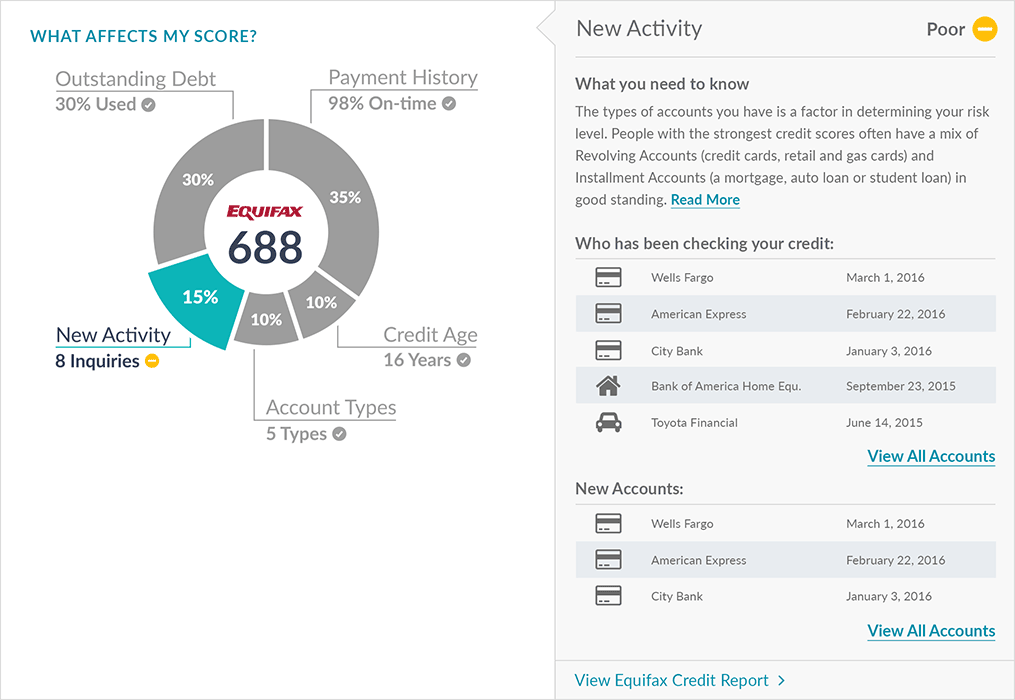The height and width of the screenshot is (700, 1015).
Task: Click the car icon next to Toyota Financial
Action: [x=608, y=423]
